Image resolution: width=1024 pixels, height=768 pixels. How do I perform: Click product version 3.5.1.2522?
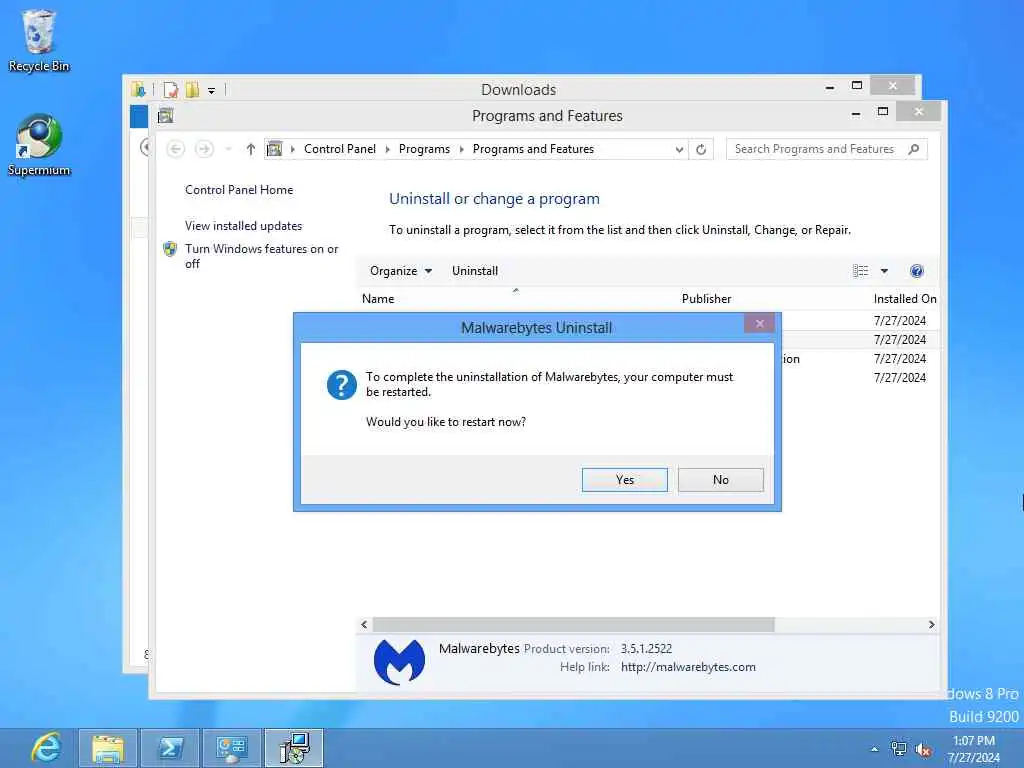point(646,648)
